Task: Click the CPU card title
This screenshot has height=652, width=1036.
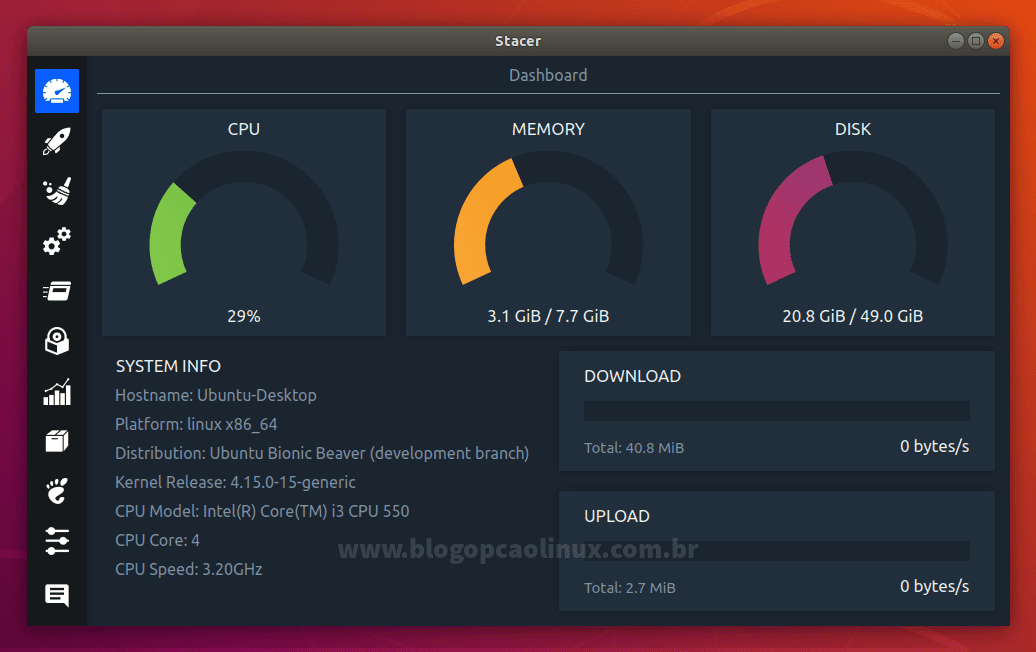Action: (x=244, y=129)
